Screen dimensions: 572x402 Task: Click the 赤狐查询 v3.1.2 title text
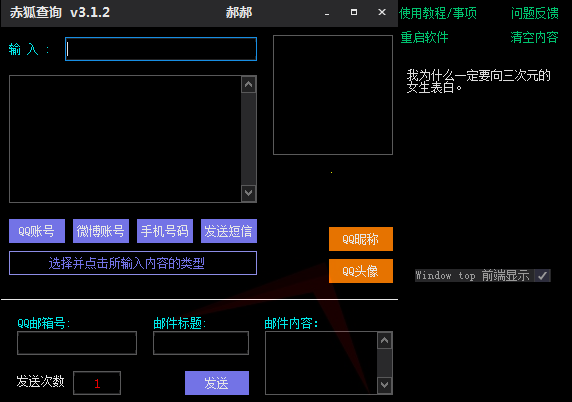tap(60, 13)
